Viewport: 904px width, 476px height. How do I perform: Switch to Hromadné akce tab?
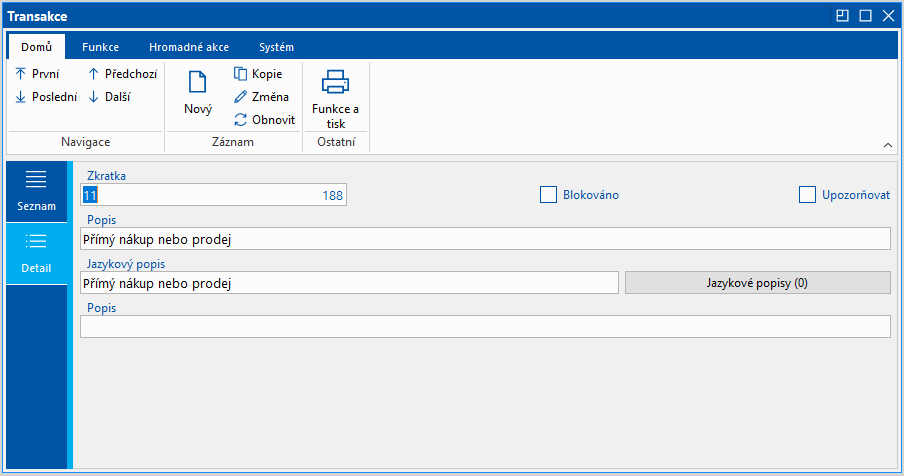tap(189, 47)
